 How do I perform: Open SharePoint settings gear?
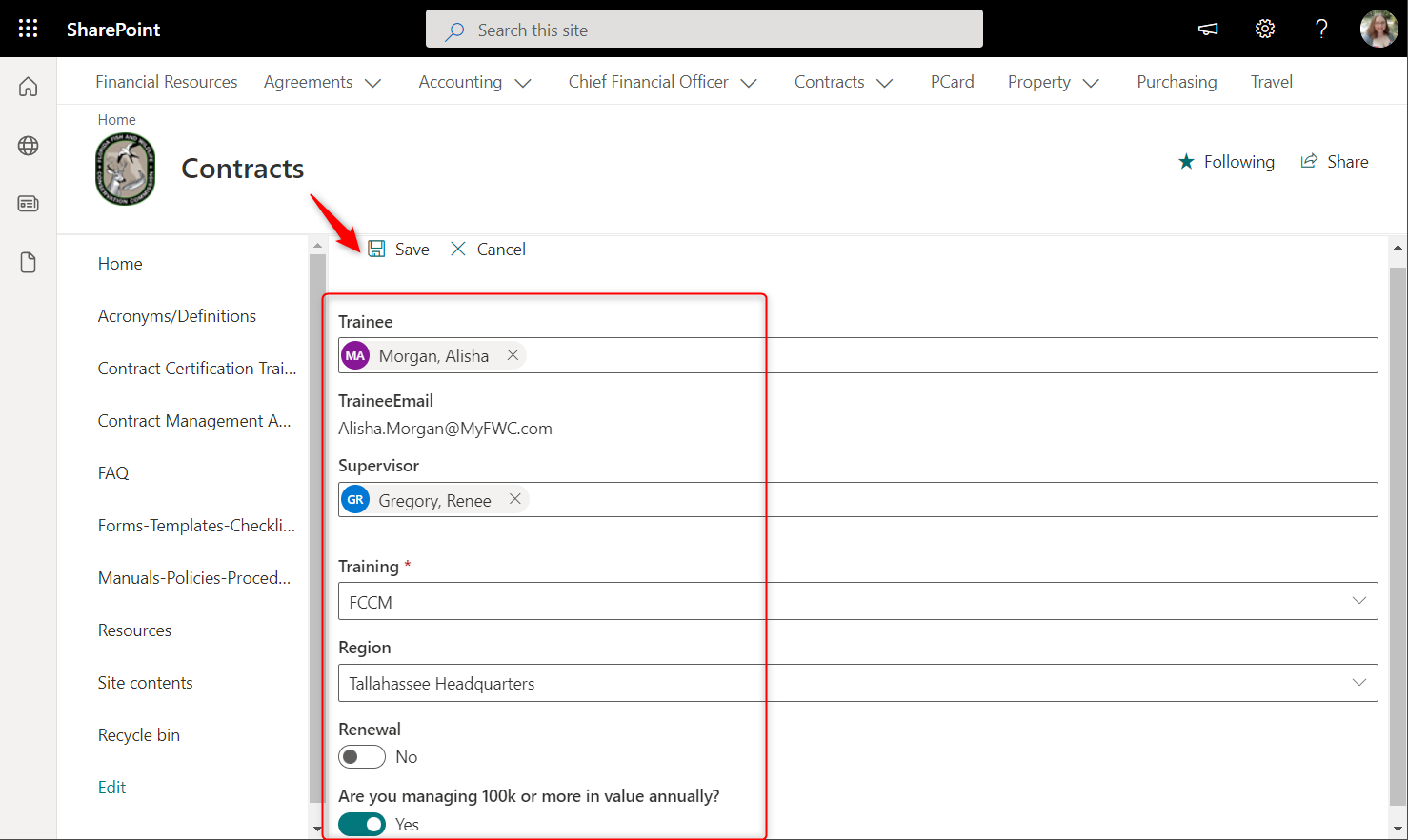coord(1264,29)
